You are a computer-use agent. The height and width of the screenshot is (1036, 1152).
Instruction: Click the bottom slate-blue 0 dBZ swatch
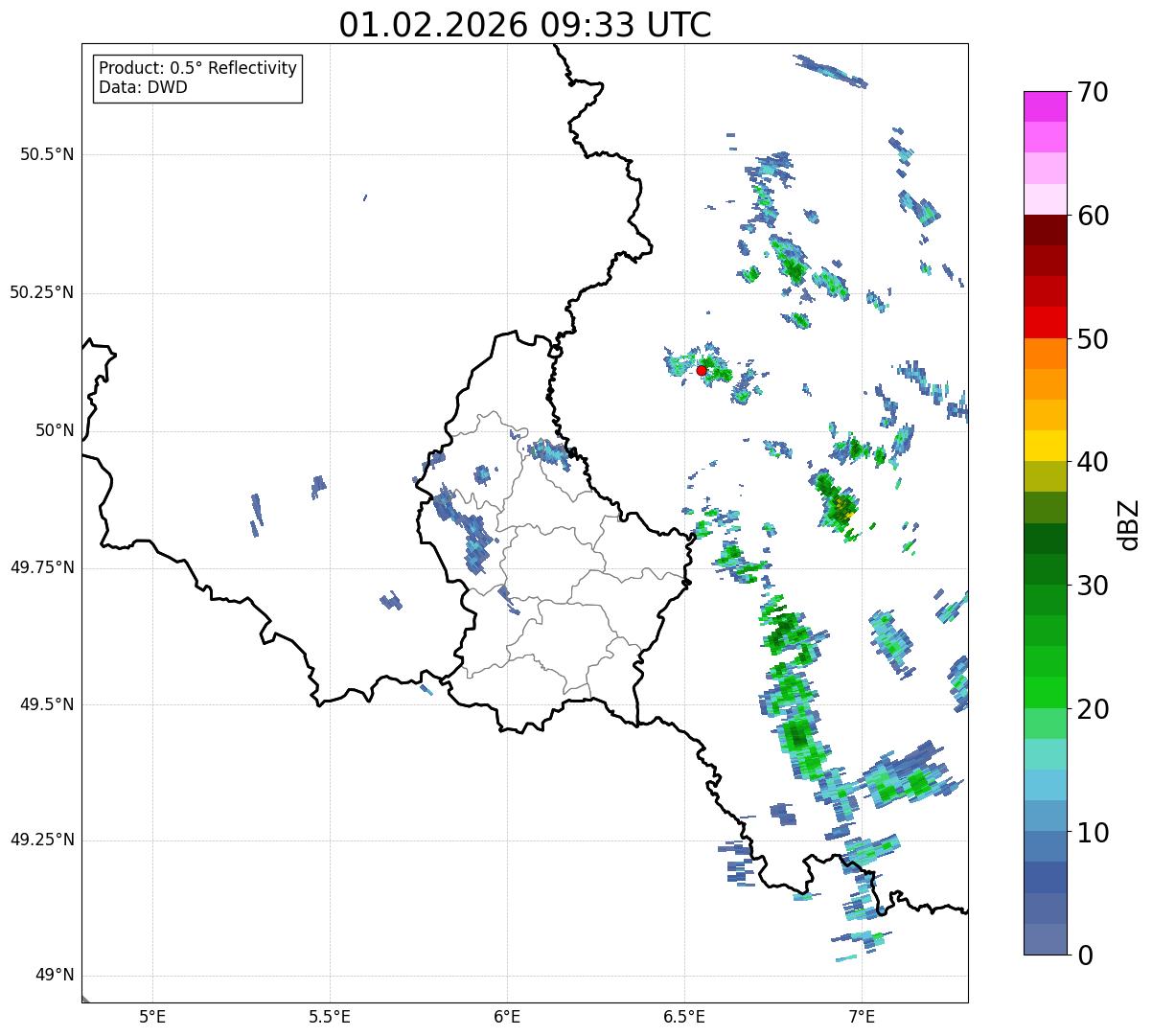pos(1046,939)
